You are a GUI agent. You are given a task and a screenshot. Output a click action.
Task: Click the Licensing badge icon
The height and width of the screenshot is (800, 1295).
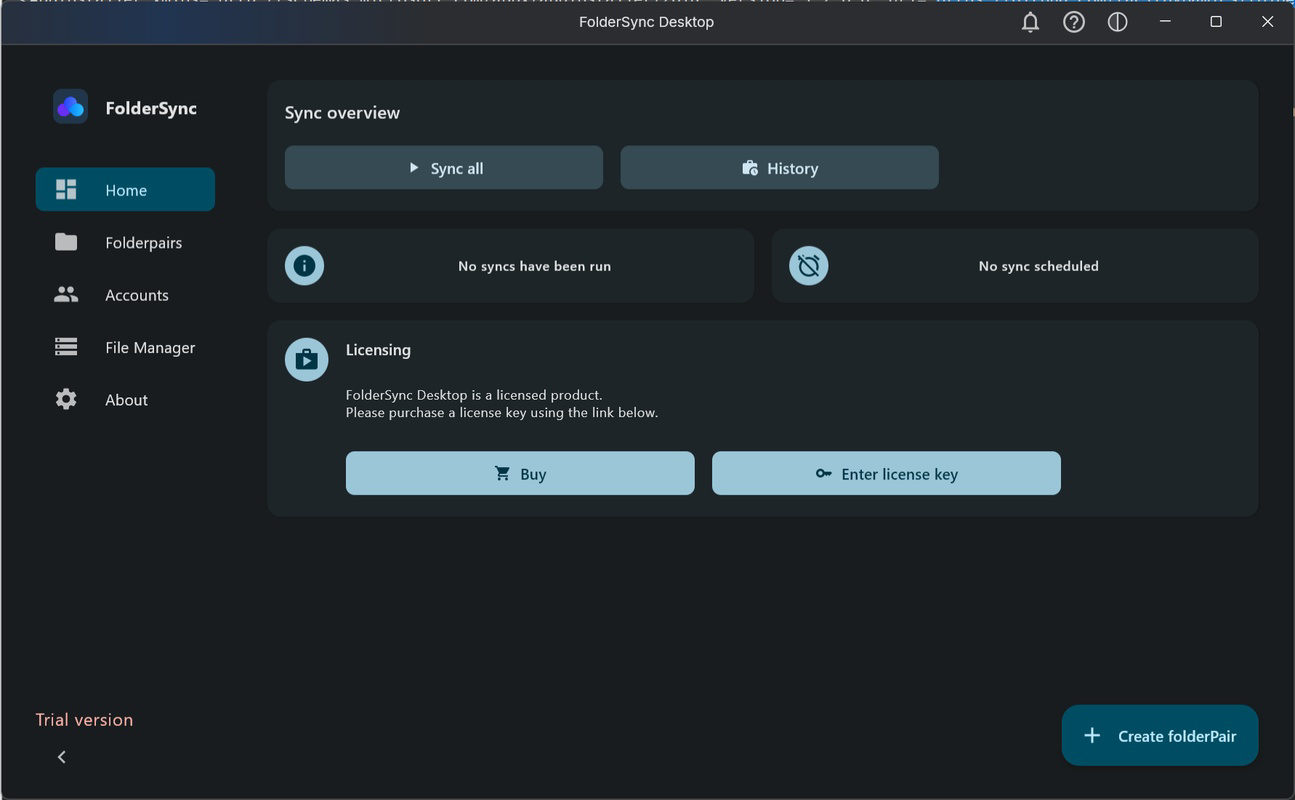click(307, 360)
